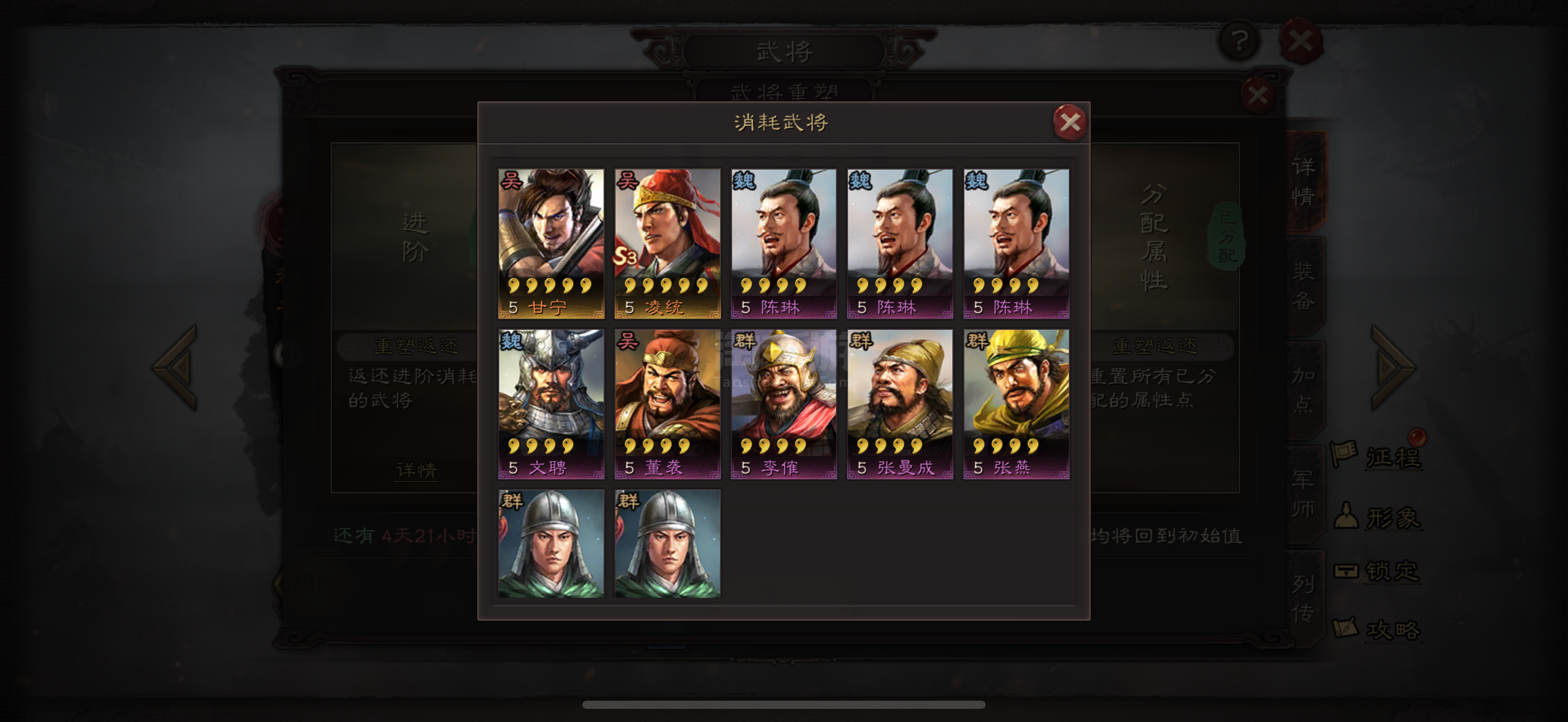This screenshot has height=722, width=1568.
Task: Pick the 张燕 general card
Action: (1016, 404)
